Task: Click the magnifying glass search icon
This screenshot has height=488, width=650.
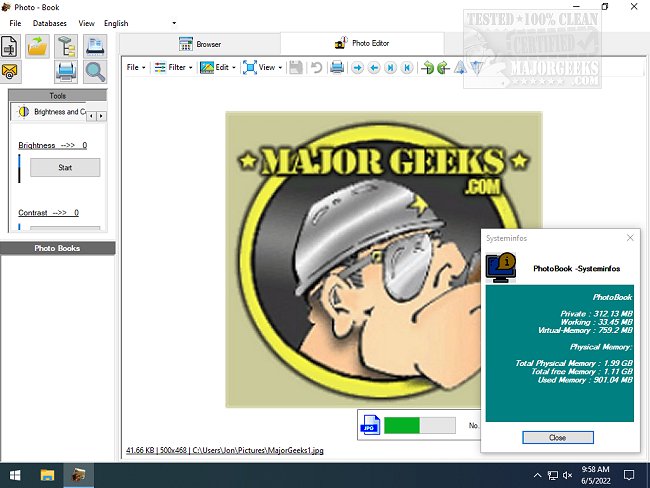Action: pyautogui.click(x=95, y=72)
